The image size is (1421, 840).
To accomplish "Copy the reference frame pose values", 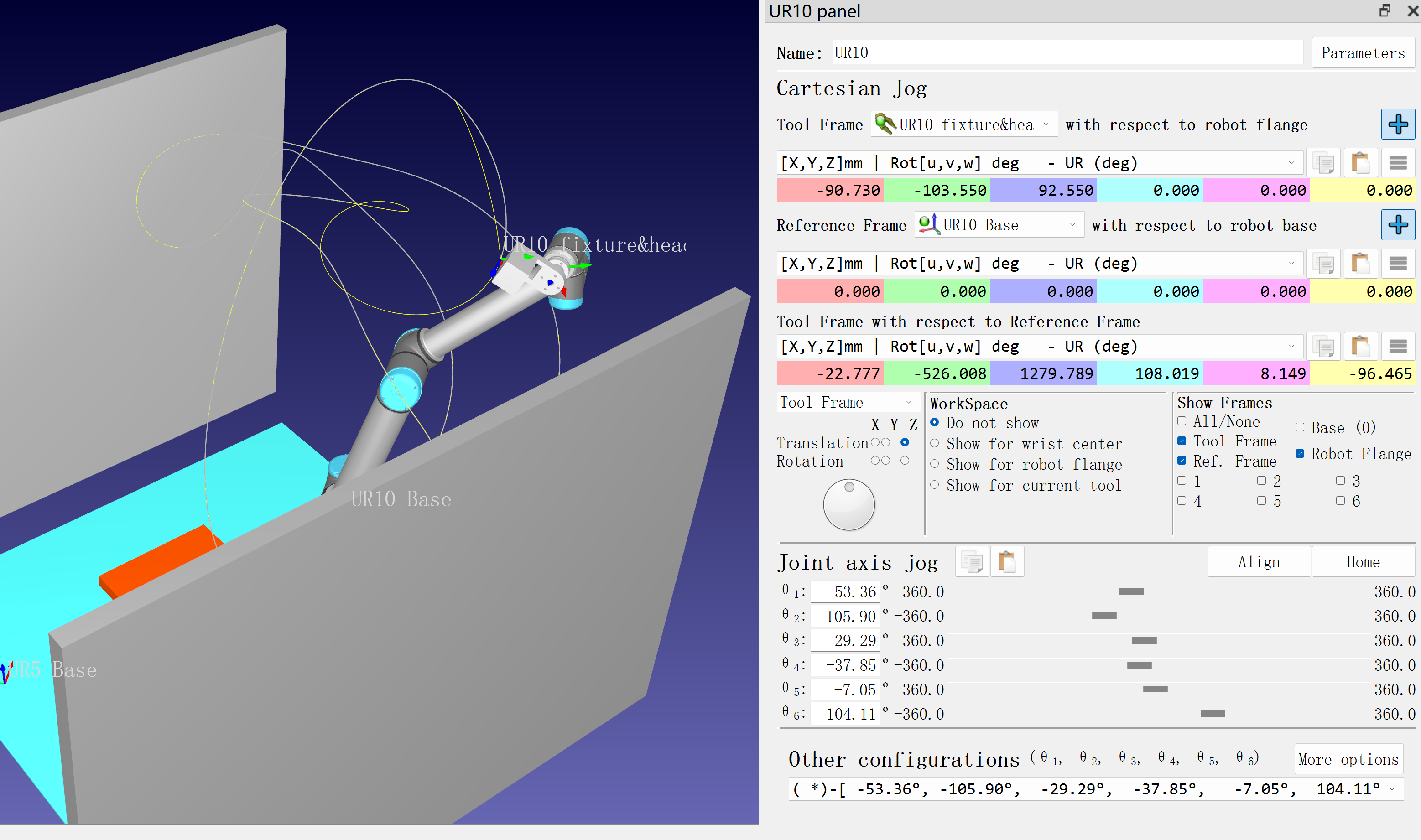I will pos(1324,264).
